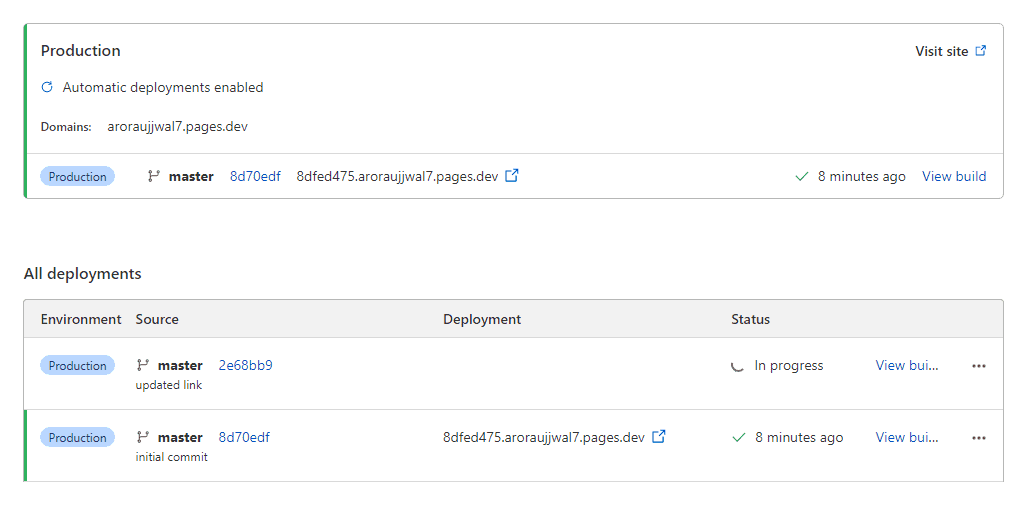Click View build in the Production card
Viewport: 1026px width, 519px height.
(953, 177)
